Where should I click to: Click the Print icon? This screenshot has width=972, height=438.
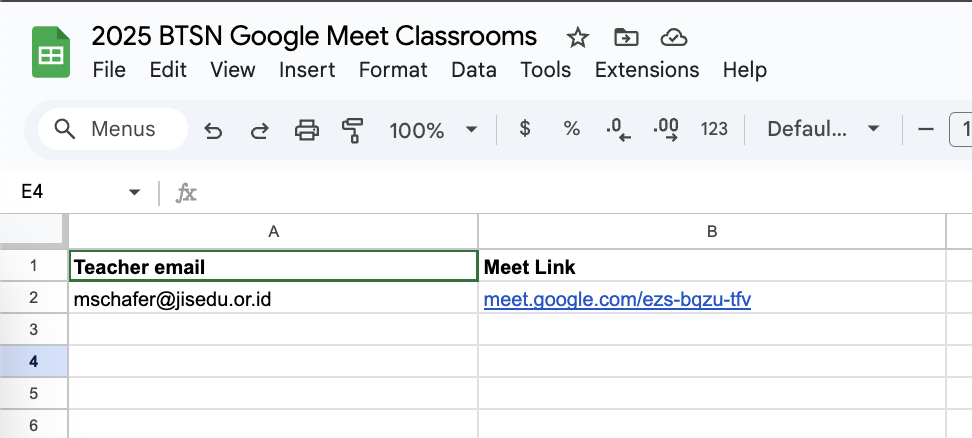coord(307,130)
